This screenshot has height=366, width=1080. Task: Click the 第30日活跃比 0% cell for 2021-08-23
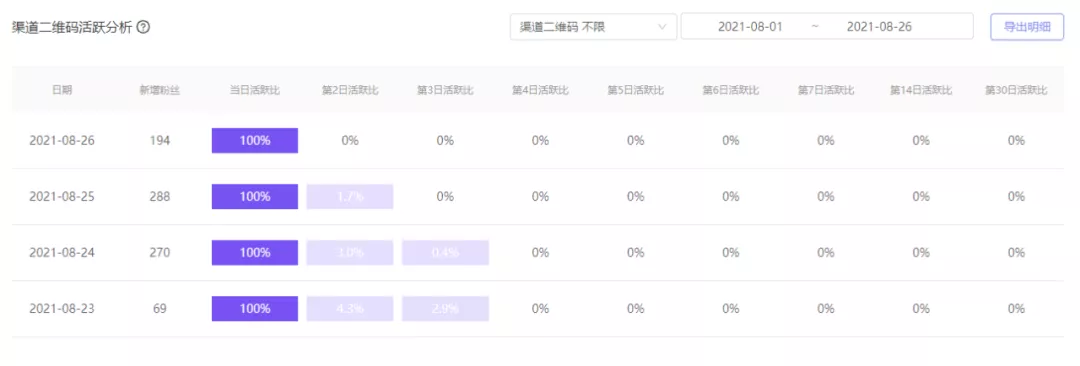1016,309
